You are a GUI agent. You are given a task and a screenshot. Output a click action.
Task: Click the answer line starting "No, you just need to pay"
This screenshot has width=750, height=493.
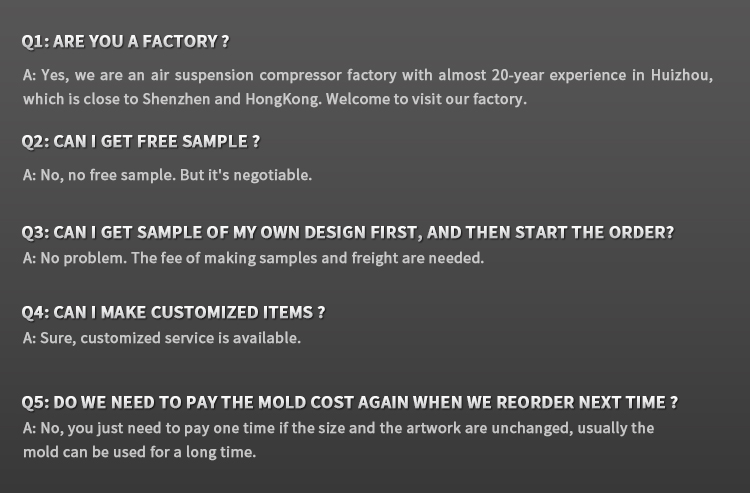pos(338,428)
